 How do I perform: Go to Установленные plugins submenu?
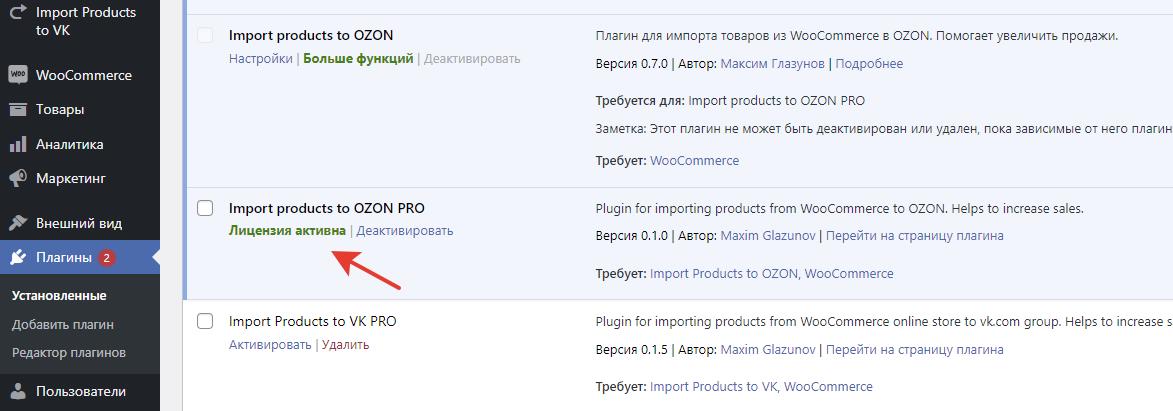(x=59, y=295)
